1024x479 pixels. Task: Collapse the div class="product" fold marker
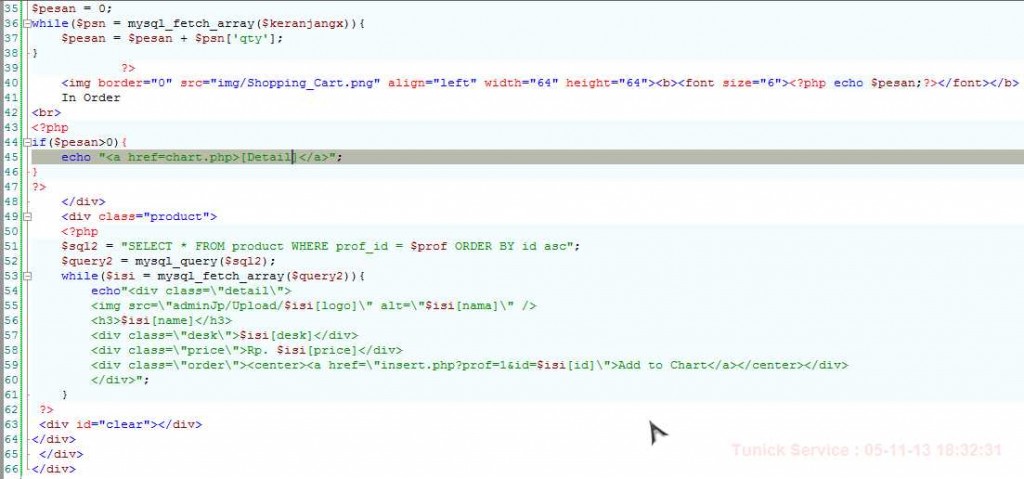[x=27, y=216]
